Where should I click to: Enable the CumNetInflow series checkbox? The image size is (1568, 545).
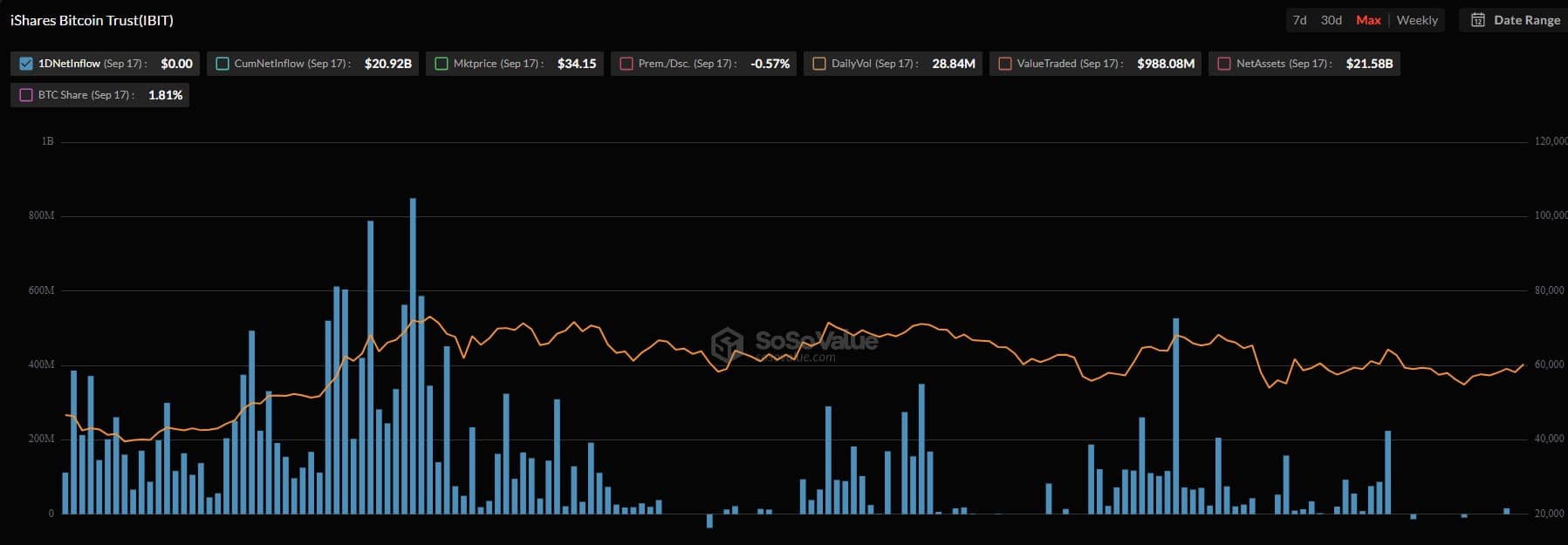[223, 64]
